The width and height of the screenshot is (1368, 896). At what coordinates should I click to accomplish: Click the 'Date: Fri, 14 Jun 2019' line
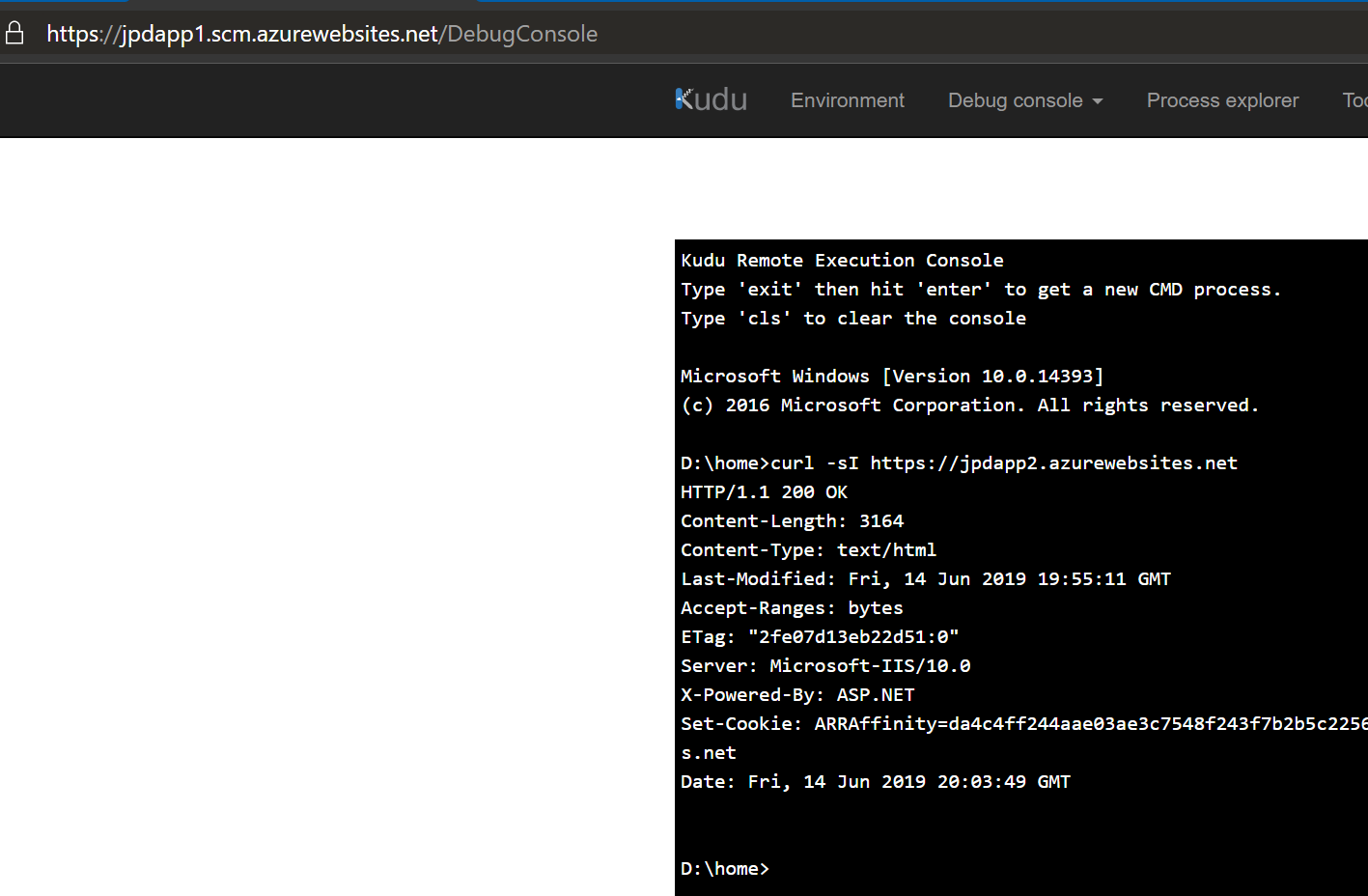(876, 781)
